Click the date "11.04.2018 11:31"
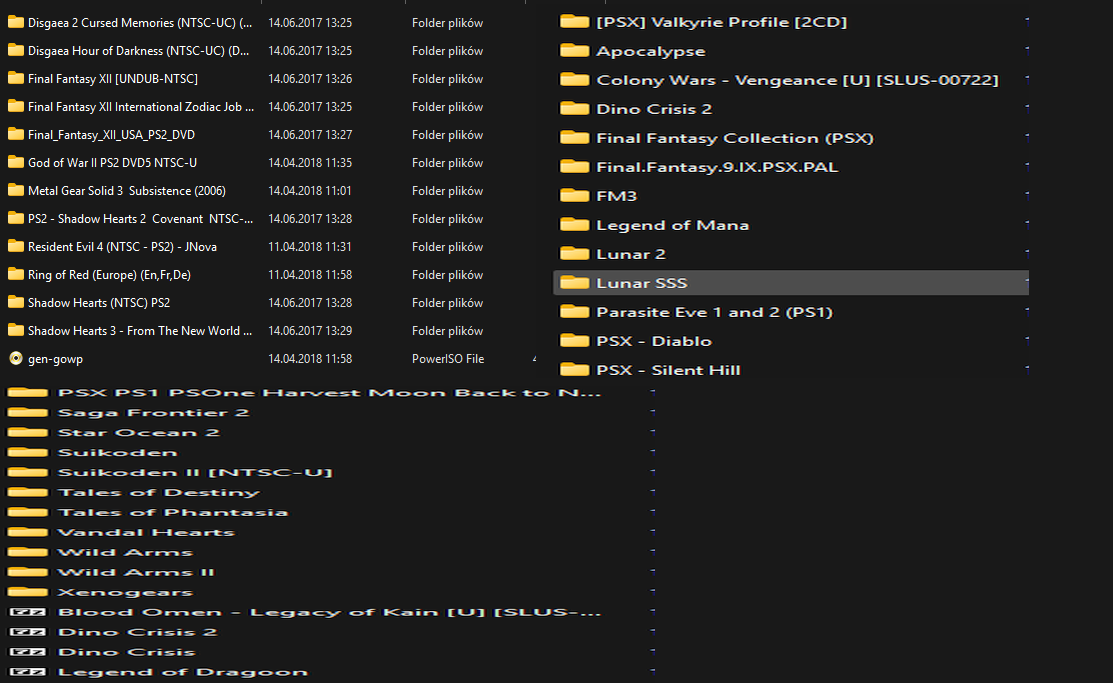1113x683 pixels. pyautogui.click(x=310, y=247)
